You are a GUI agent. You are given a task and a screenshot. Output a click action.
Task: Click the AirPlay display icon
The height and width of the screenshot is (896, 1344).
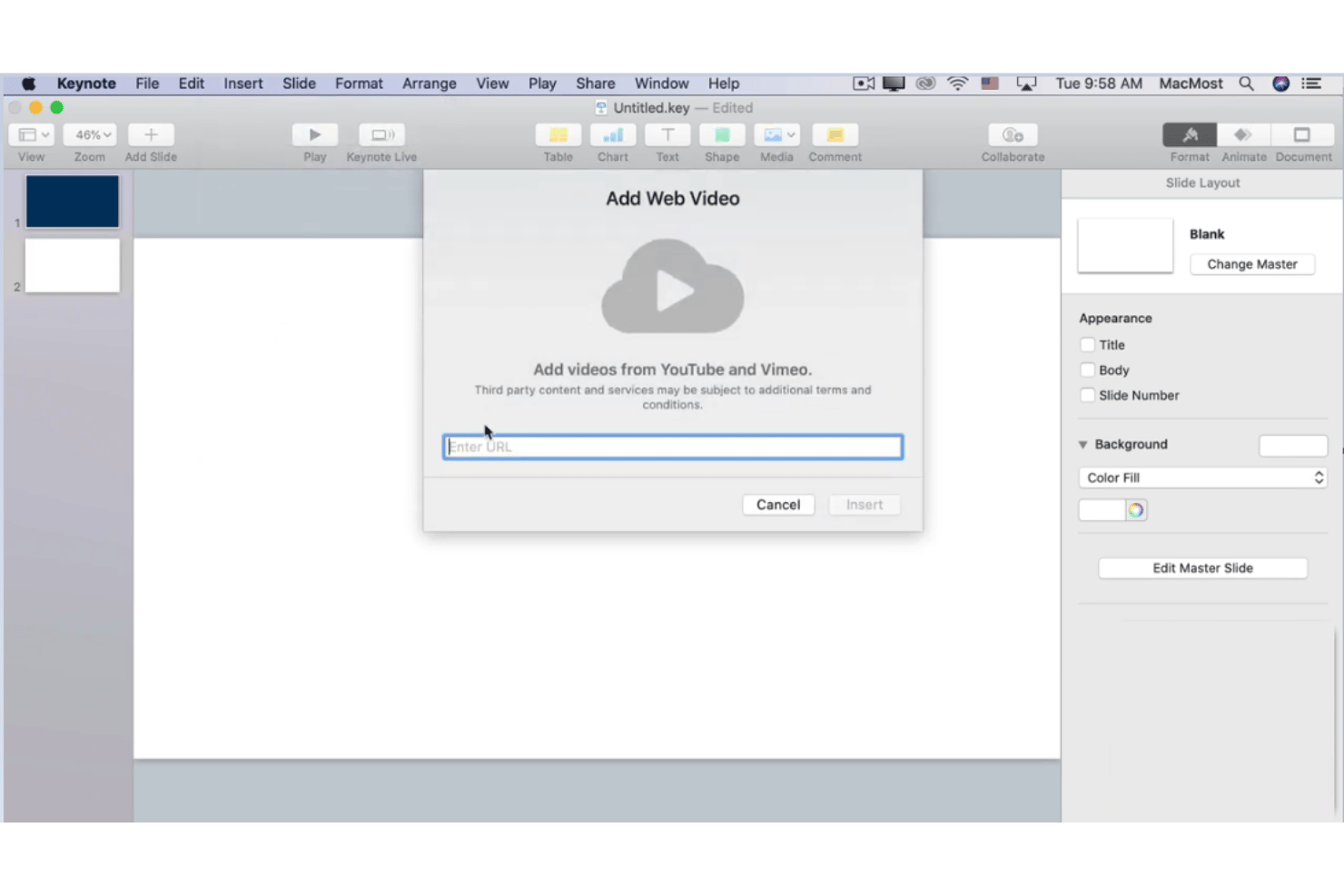(x=1026, y=84)
